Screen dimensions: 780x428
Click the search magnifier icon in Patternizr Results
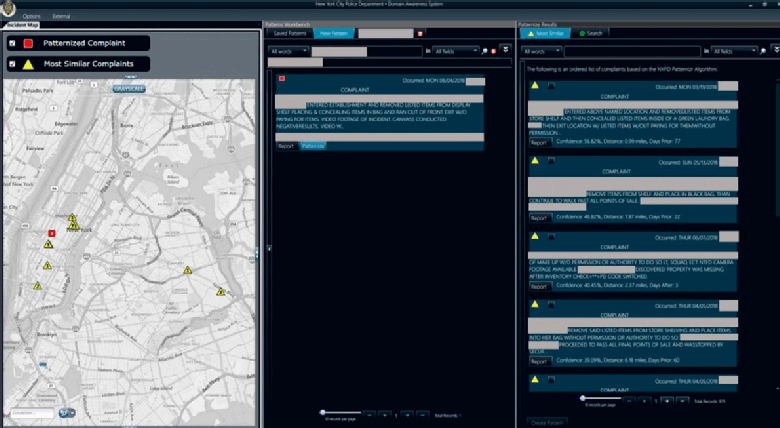pyautogui.click(x=763, y=51)
